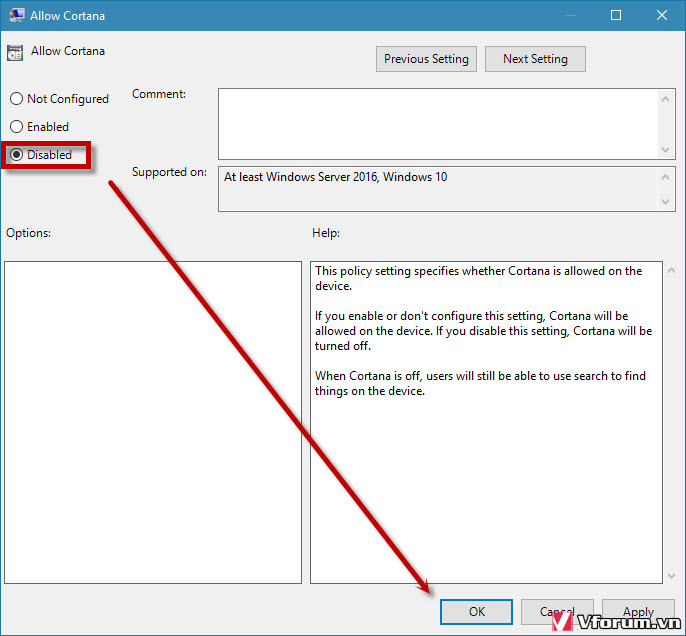This screenshot has height=636, width=686.
Task: Select the Not Configured radio button
Action: tap(59, 99)
